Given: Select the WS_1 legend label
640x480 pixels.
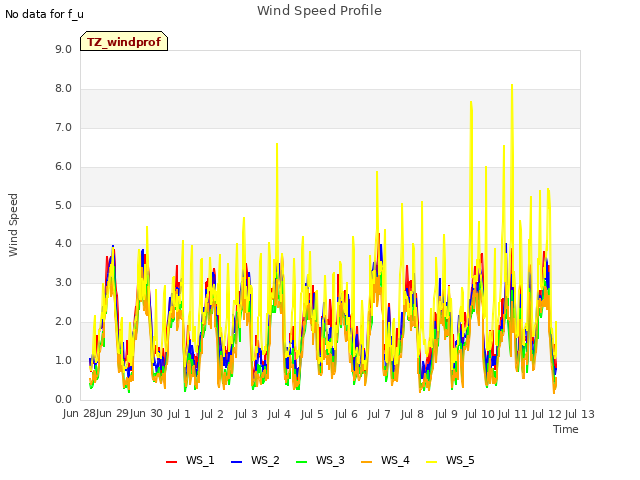Looking at the screenshot, I should 200,460.
